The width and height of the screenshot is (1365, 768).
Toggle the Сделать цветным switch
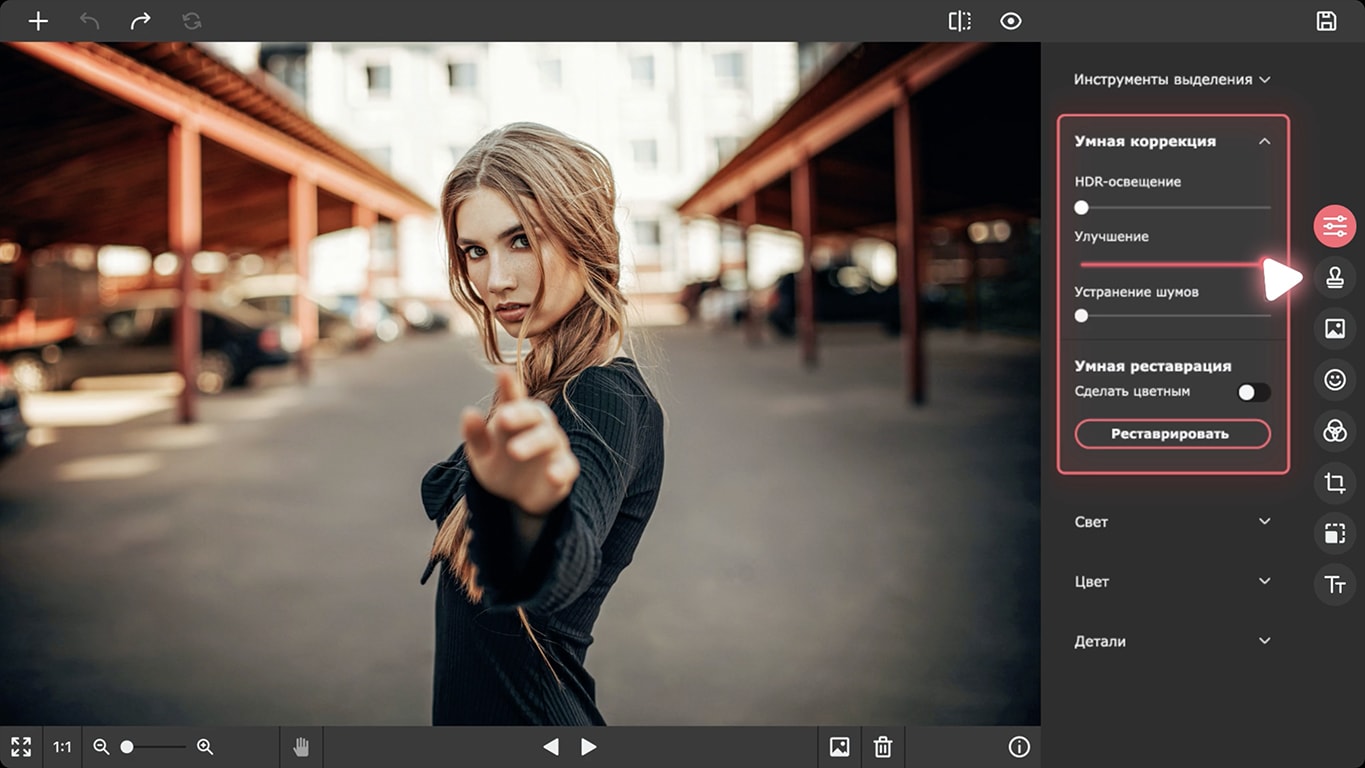click(x=1253, y=392)
